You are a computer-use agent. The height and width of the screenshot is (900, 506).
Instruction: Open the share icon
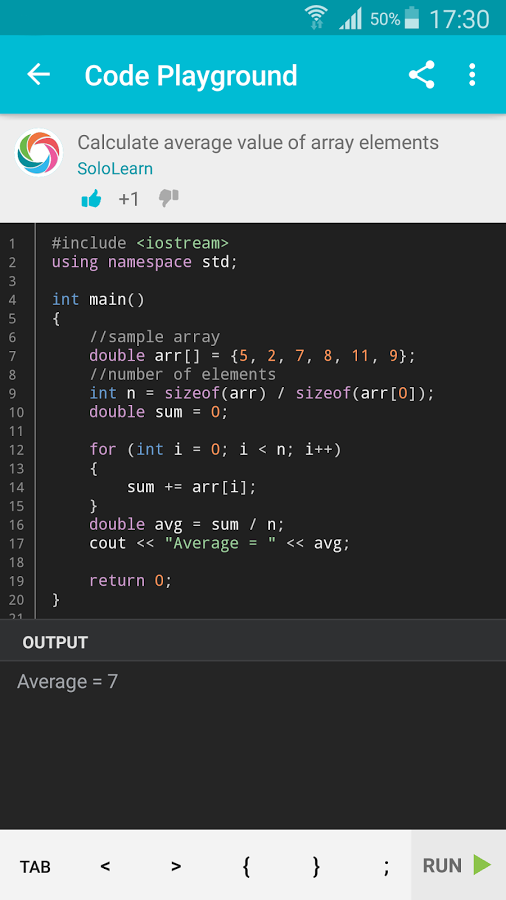coord(422,75)
